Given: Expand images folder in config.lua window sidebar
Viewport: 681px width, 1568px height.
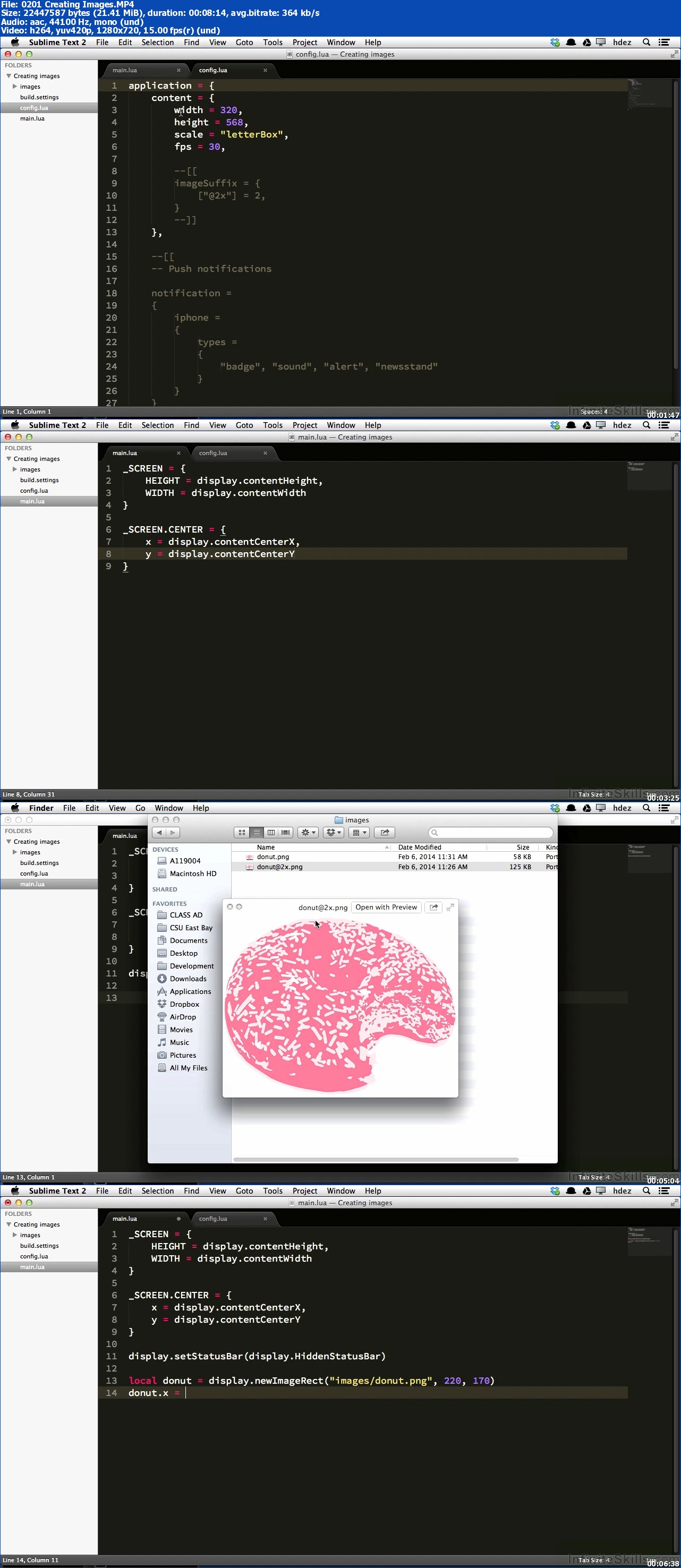Looking at the screenshot, I should (x=15, y=87).
